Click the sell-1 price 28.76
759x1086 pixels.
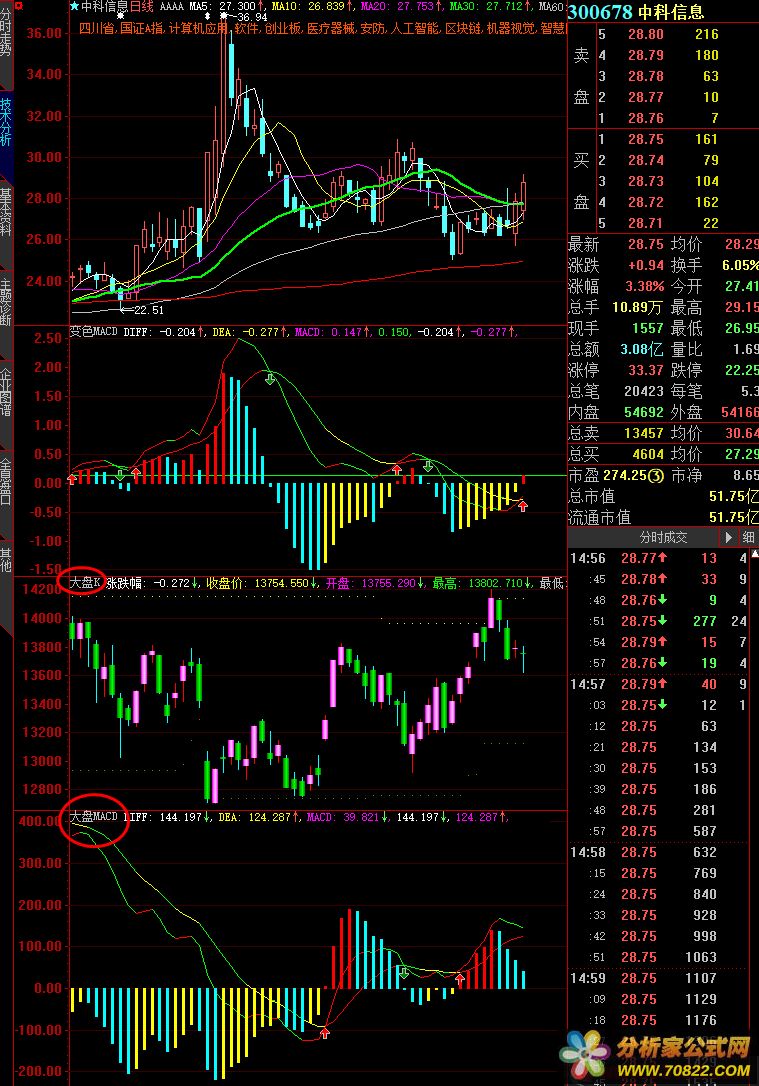click(x=645, y=118)
